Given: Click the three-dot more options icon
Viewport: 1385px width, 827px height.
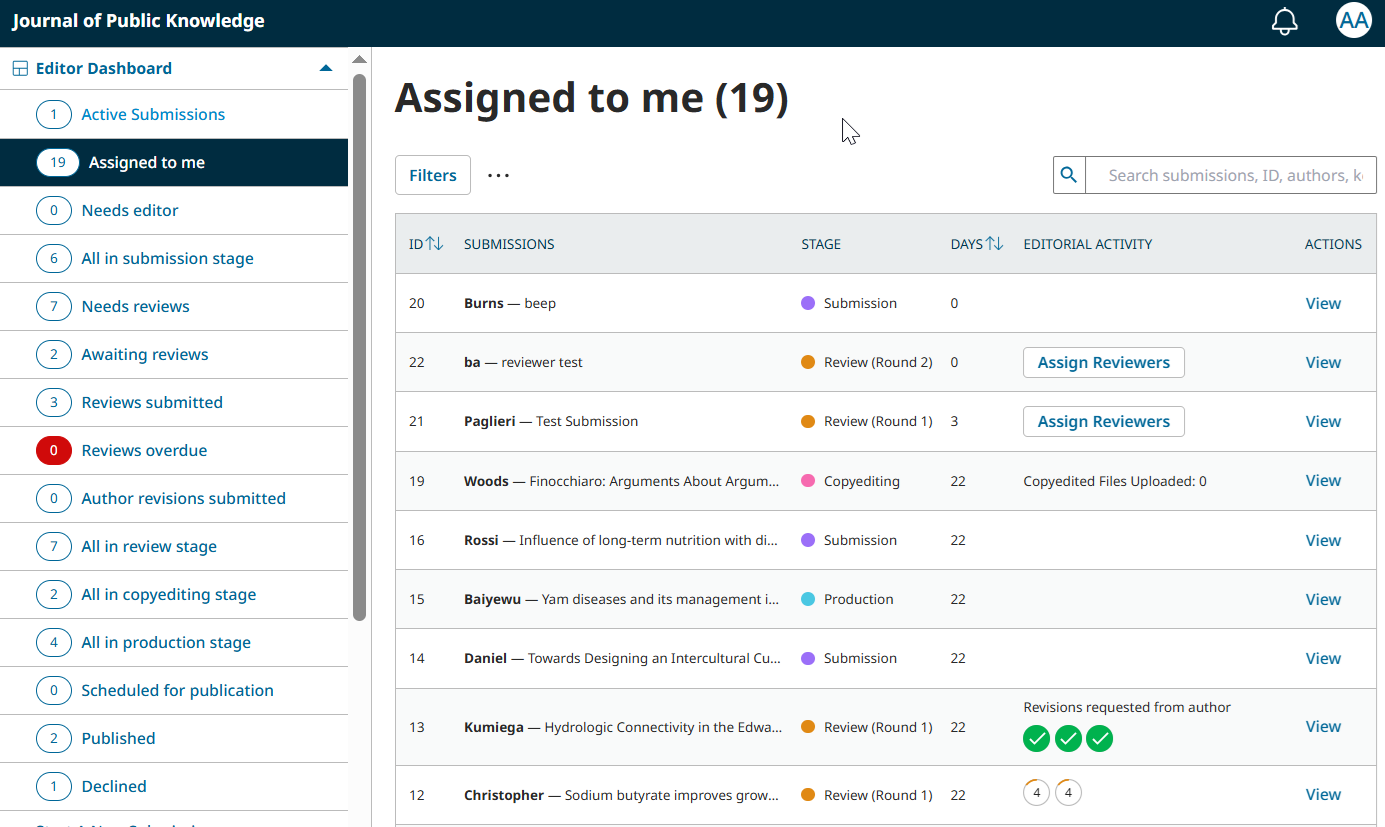Looking at the screenshot, I should tap(498, 175).
